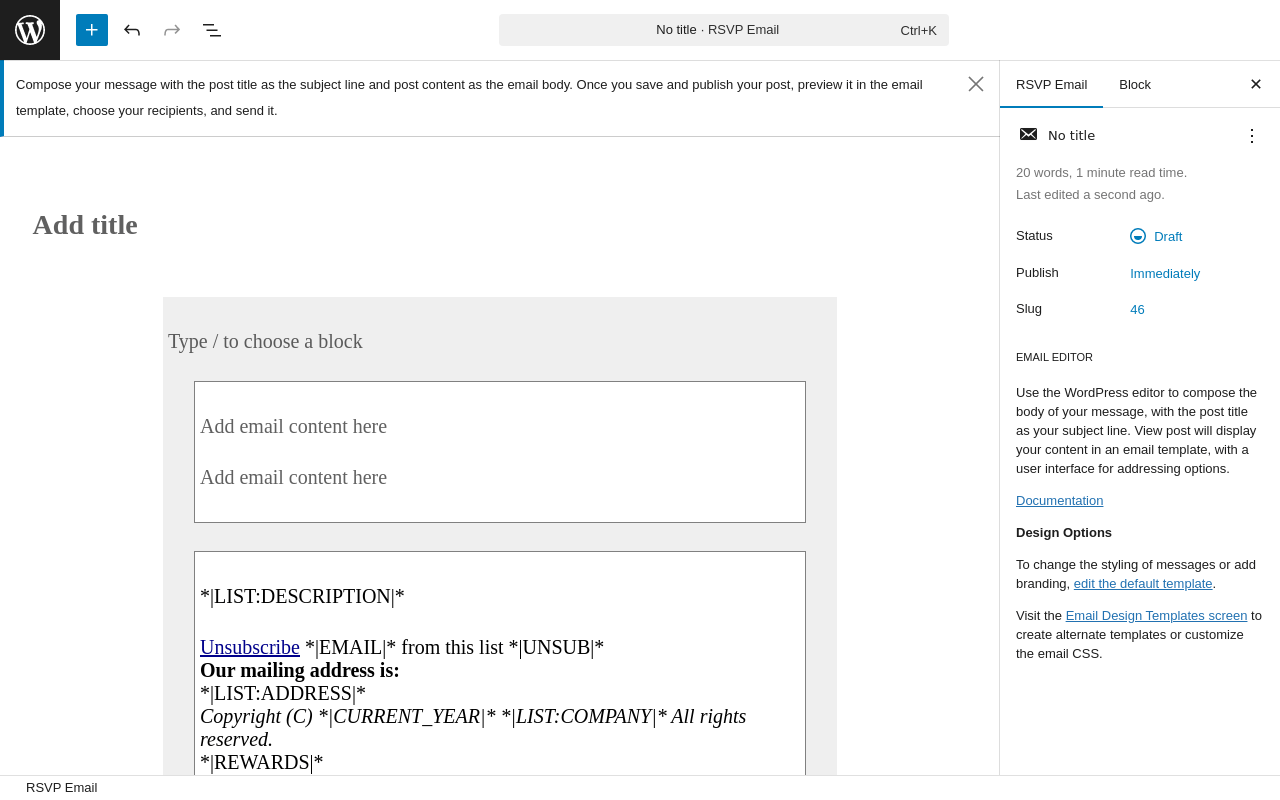The image size is (1280, 800).
Task: Open the Documentation link
Action: coord(1059,501)
